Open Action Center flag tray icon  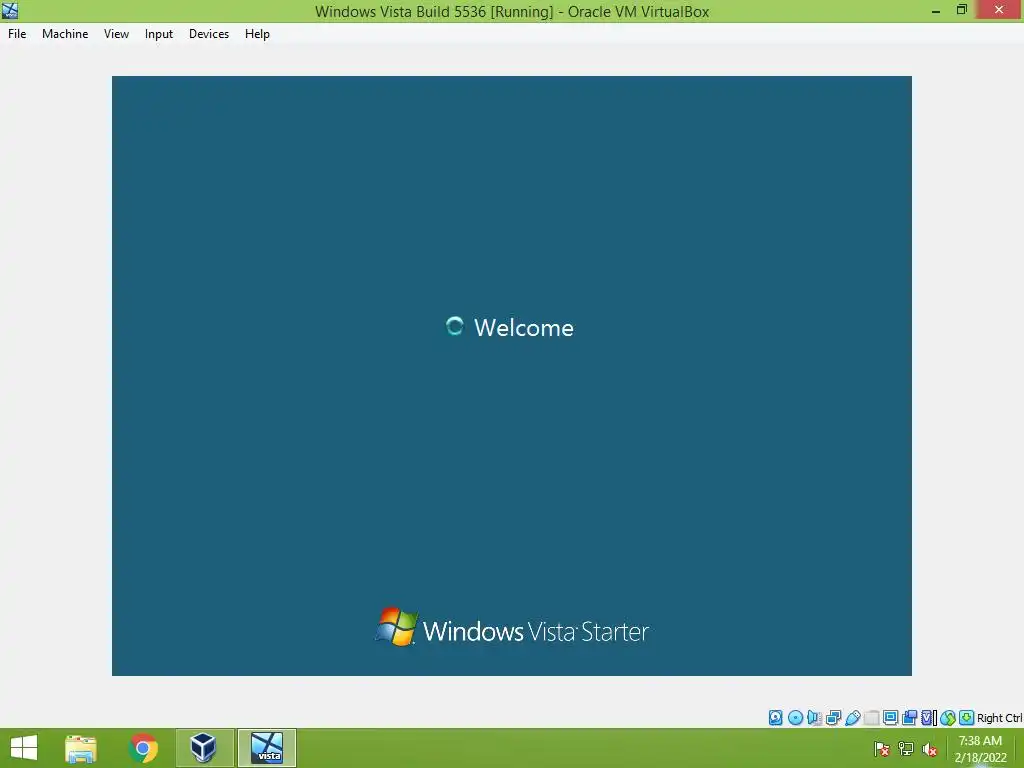[882, 749]
